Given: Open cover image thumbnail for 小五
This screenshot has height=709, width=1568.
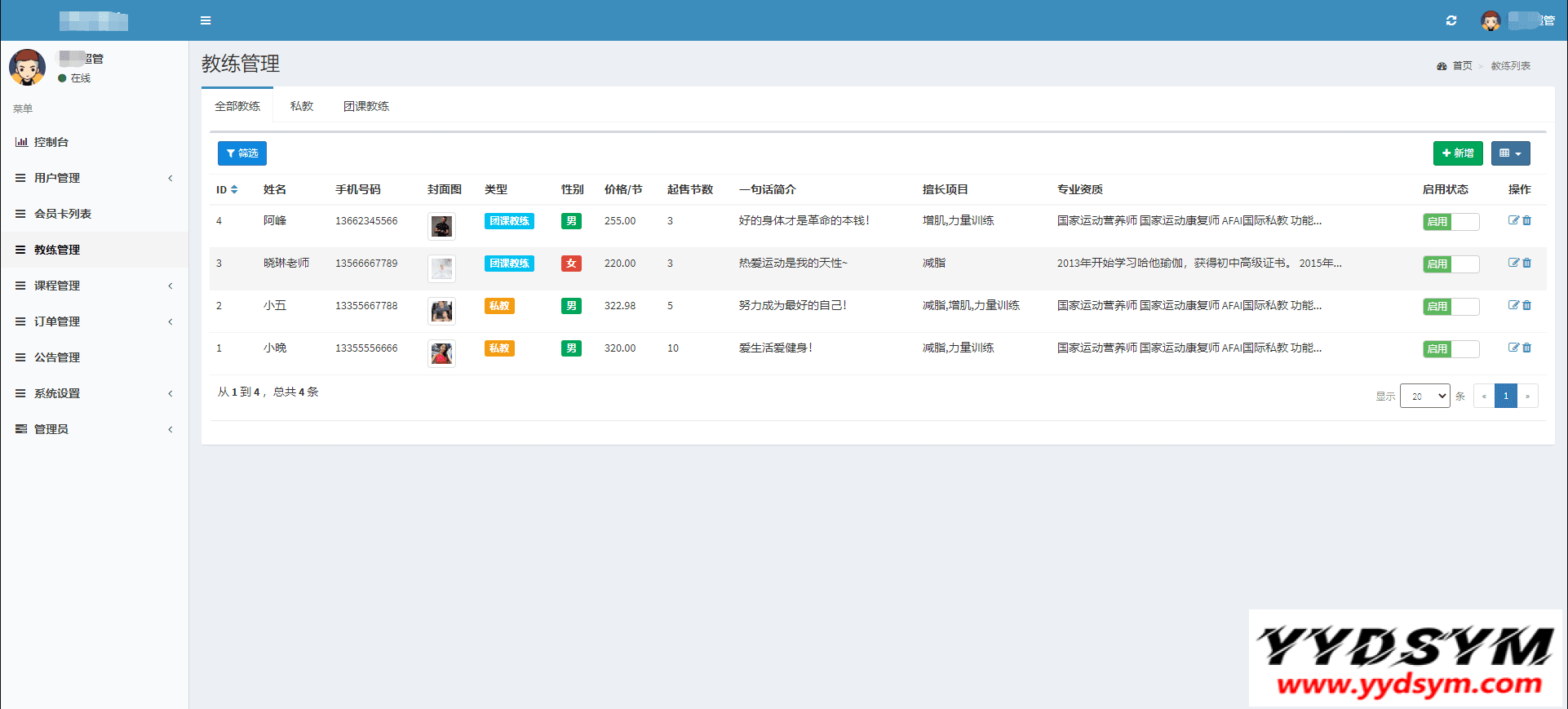Looking at the screenshot, I should point(441,310).
